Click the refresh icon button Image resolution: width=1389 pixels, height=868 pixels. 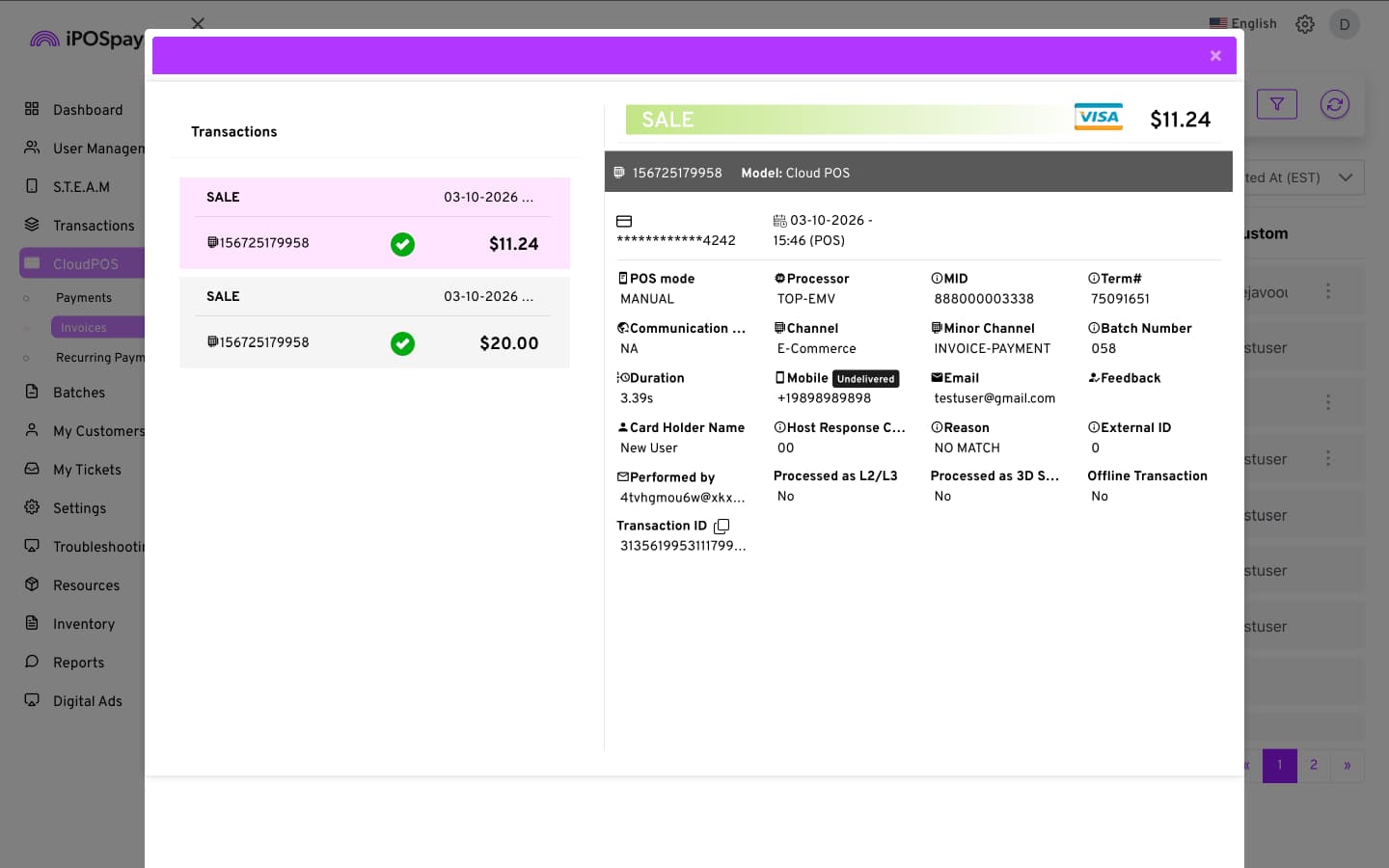[x=1334, y=104]
